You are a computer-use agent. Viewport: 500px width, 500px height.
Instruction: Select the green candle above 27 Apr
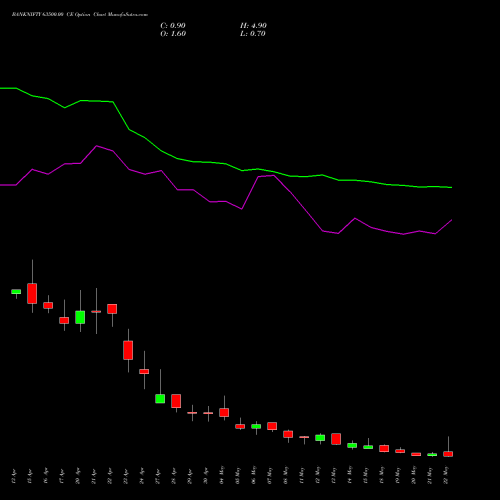click(x=160, y=399)
